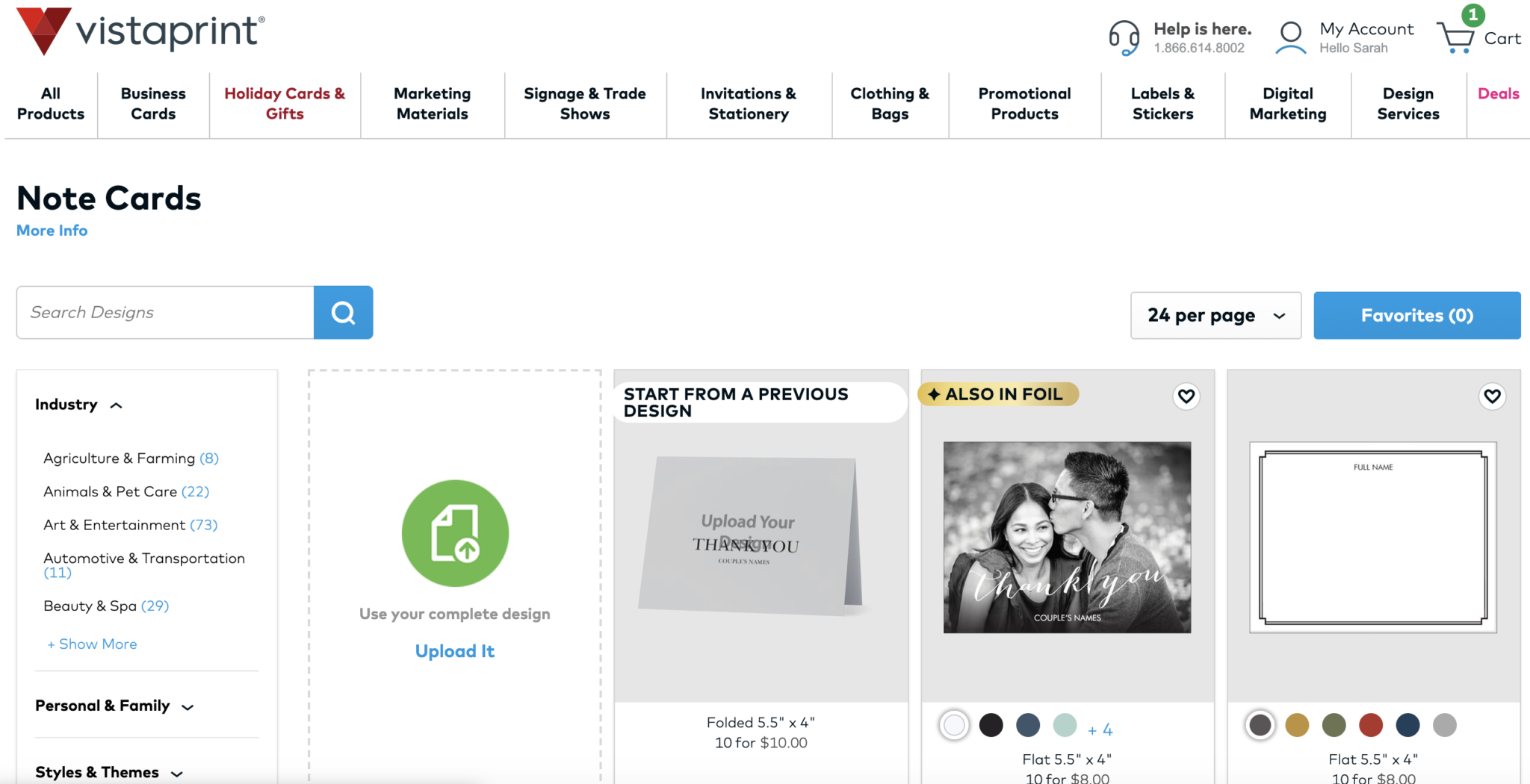This screenshot has height=784, width=1530.
Task: Click the green upload design icon
Action: pyautogui.click(x=455, y=533)
